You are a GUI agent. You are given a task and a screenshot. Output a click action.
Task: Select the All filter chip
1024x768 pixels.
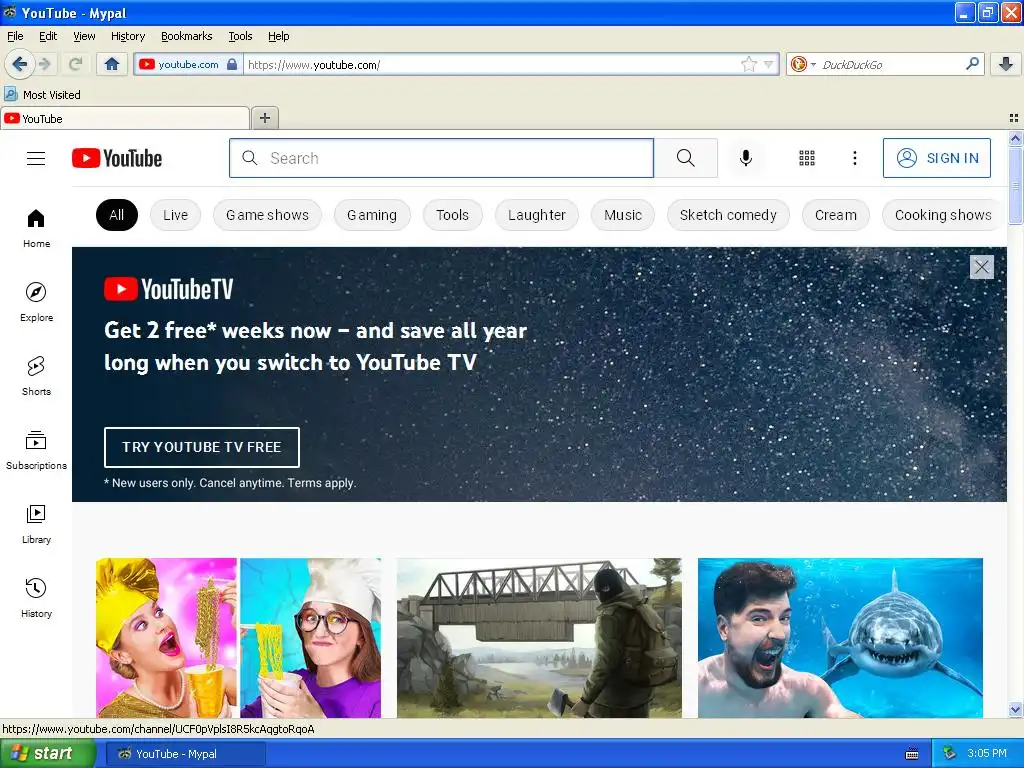pyautogui.click(x=116, y=215)
